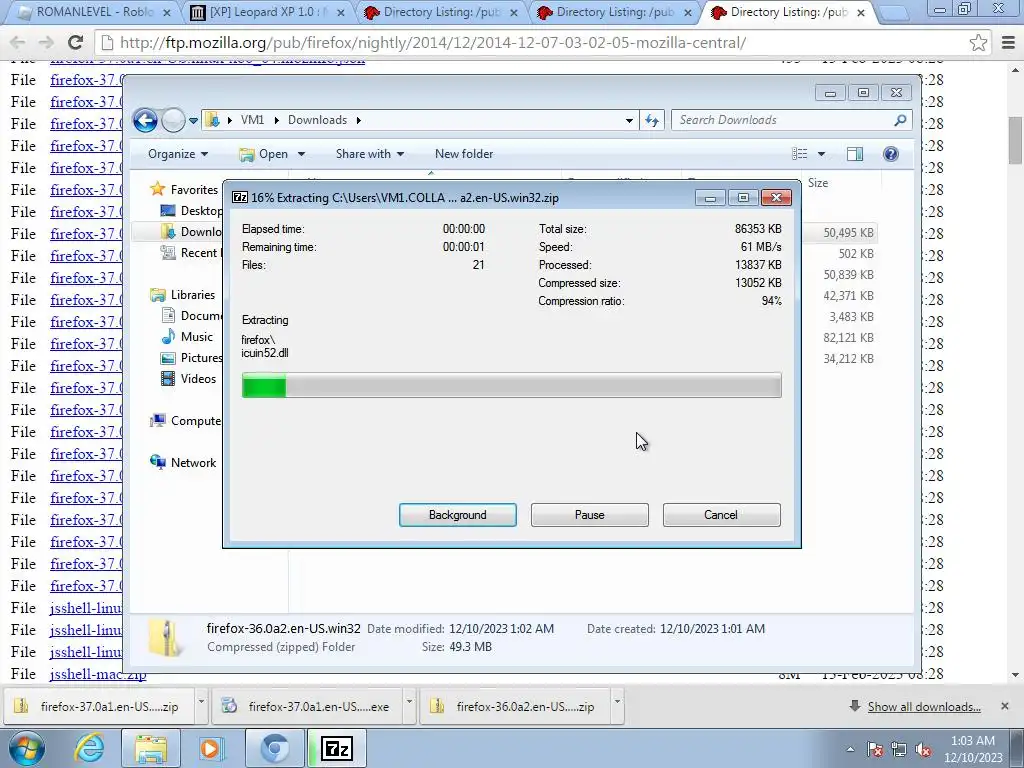Click the Open toolbar button

[264, 154]
